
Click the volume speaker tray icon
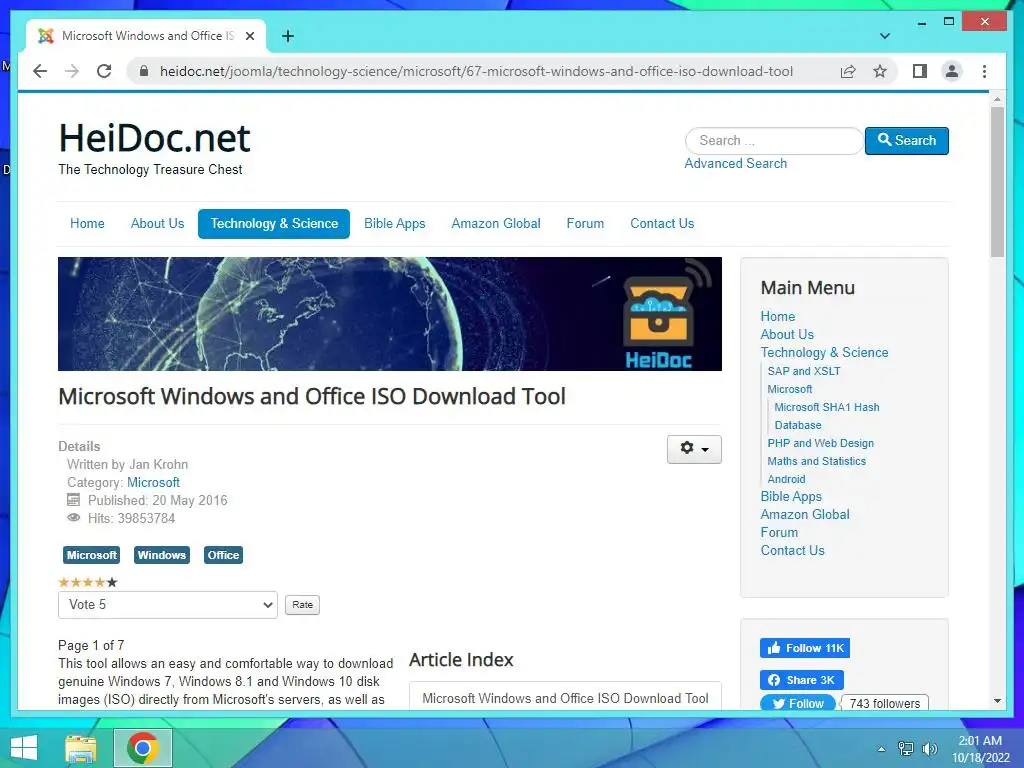click(x=929, y=748)
